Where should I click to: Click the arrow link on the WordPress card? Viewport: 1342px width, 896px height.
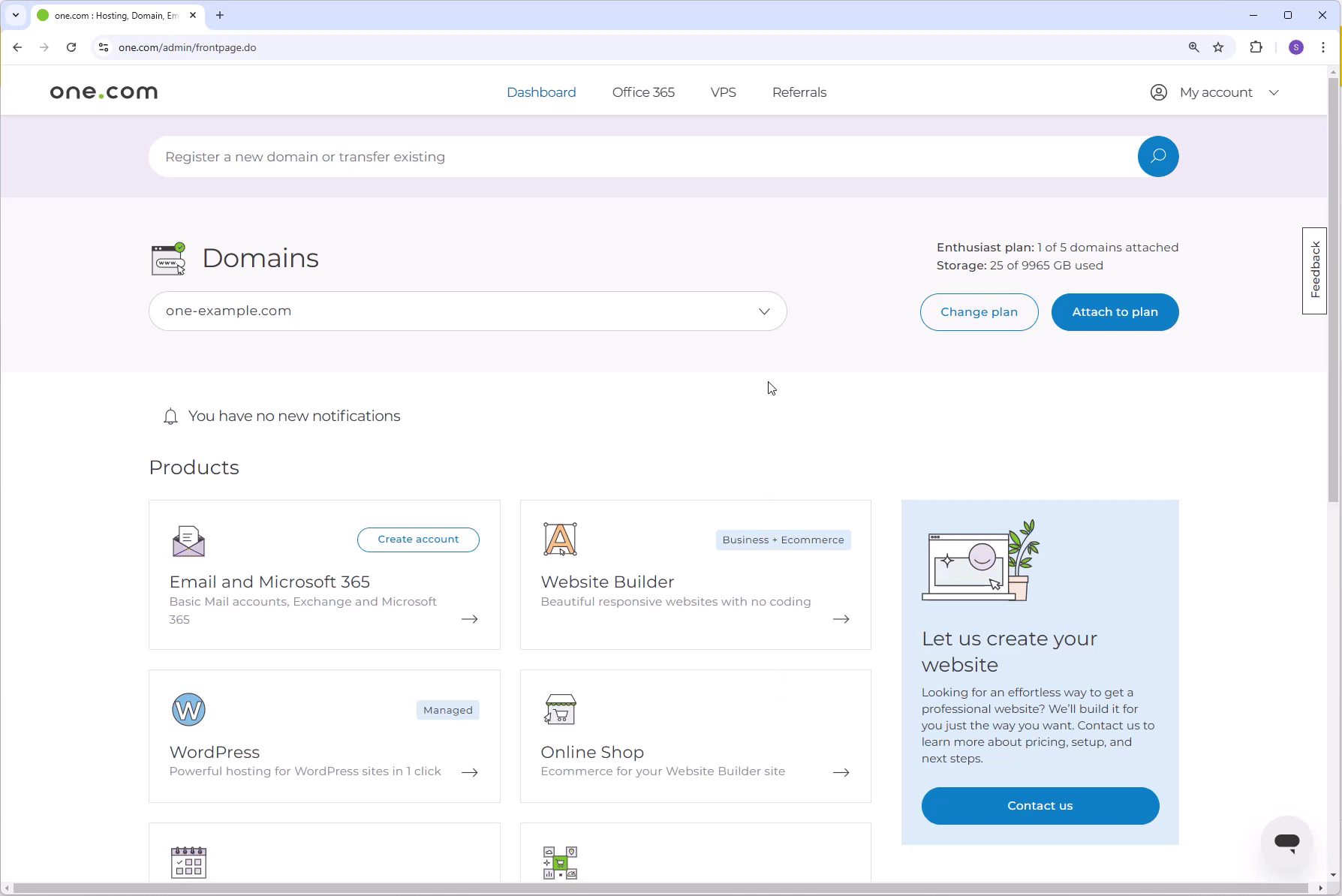click(469, 772)
